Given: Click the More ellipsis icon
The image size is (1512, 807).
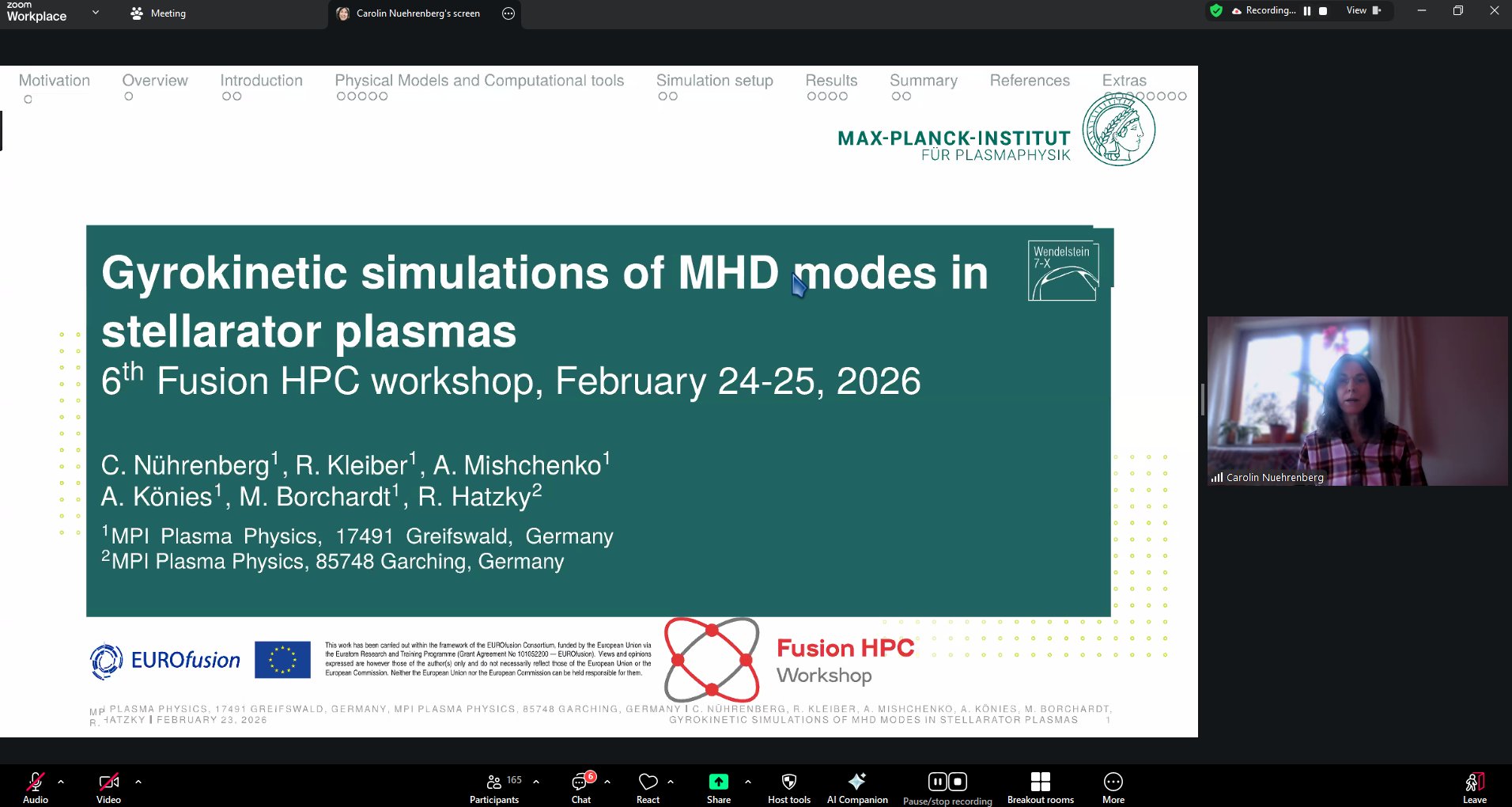Looking at the screenshot, I should [x=1113, y=782].
